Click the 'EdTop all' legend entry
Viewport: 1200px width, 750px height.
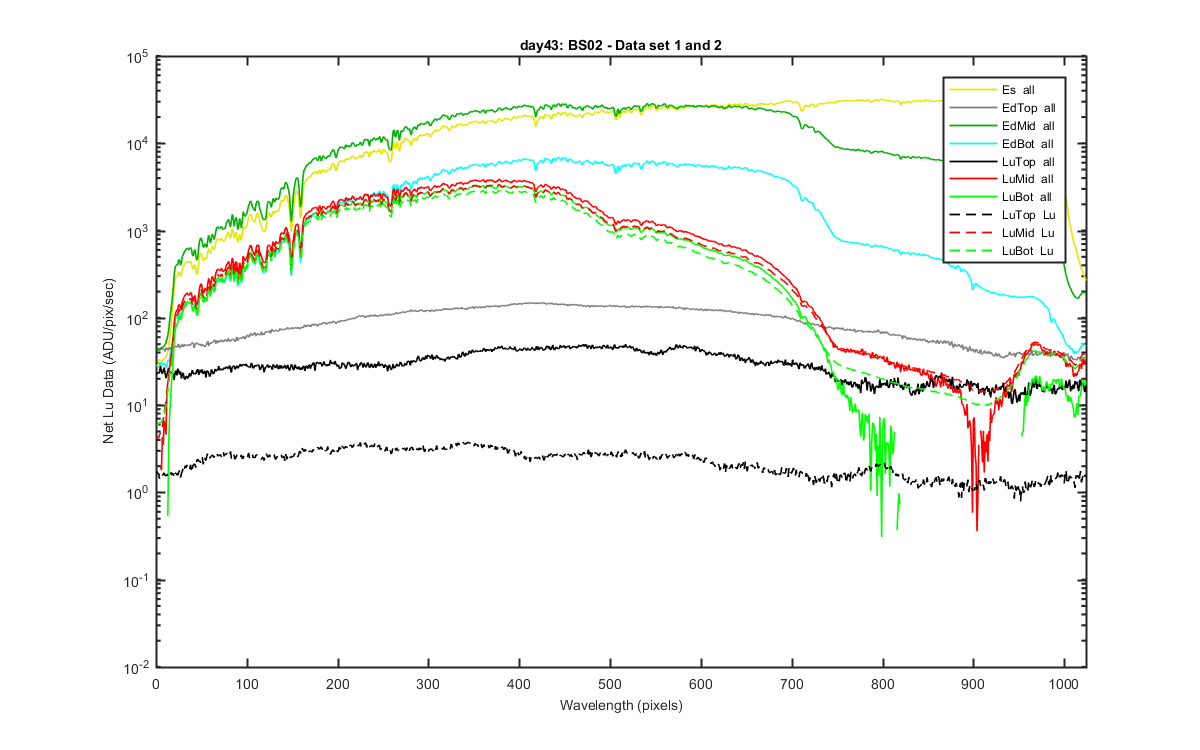(1004, 108)
